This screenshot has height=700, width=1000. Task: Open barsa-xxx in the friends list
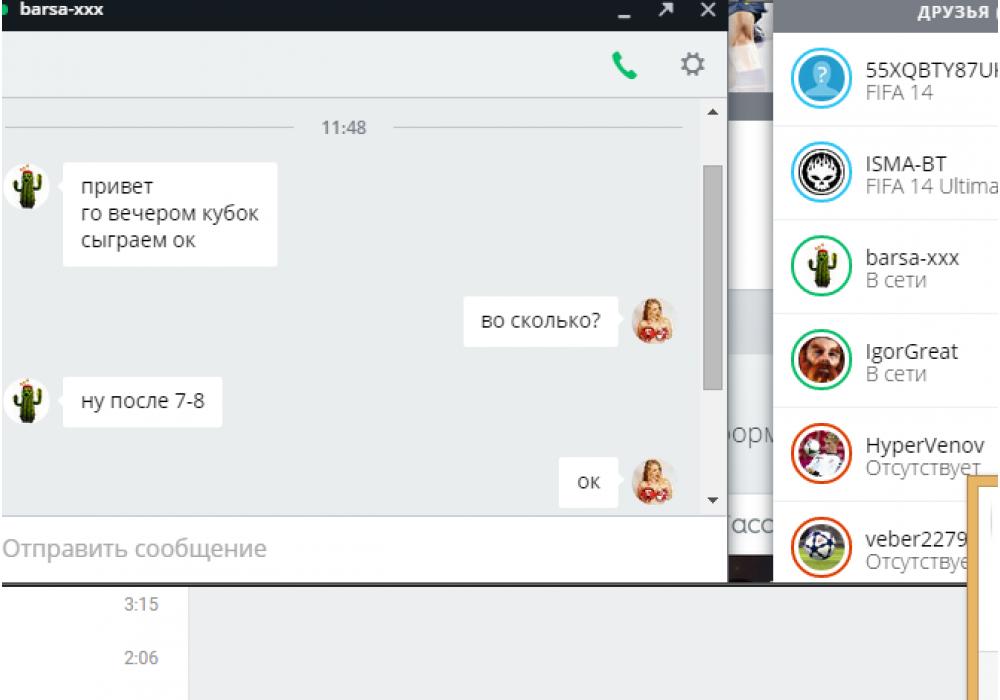pyautogui.click(x=911, y=267)
